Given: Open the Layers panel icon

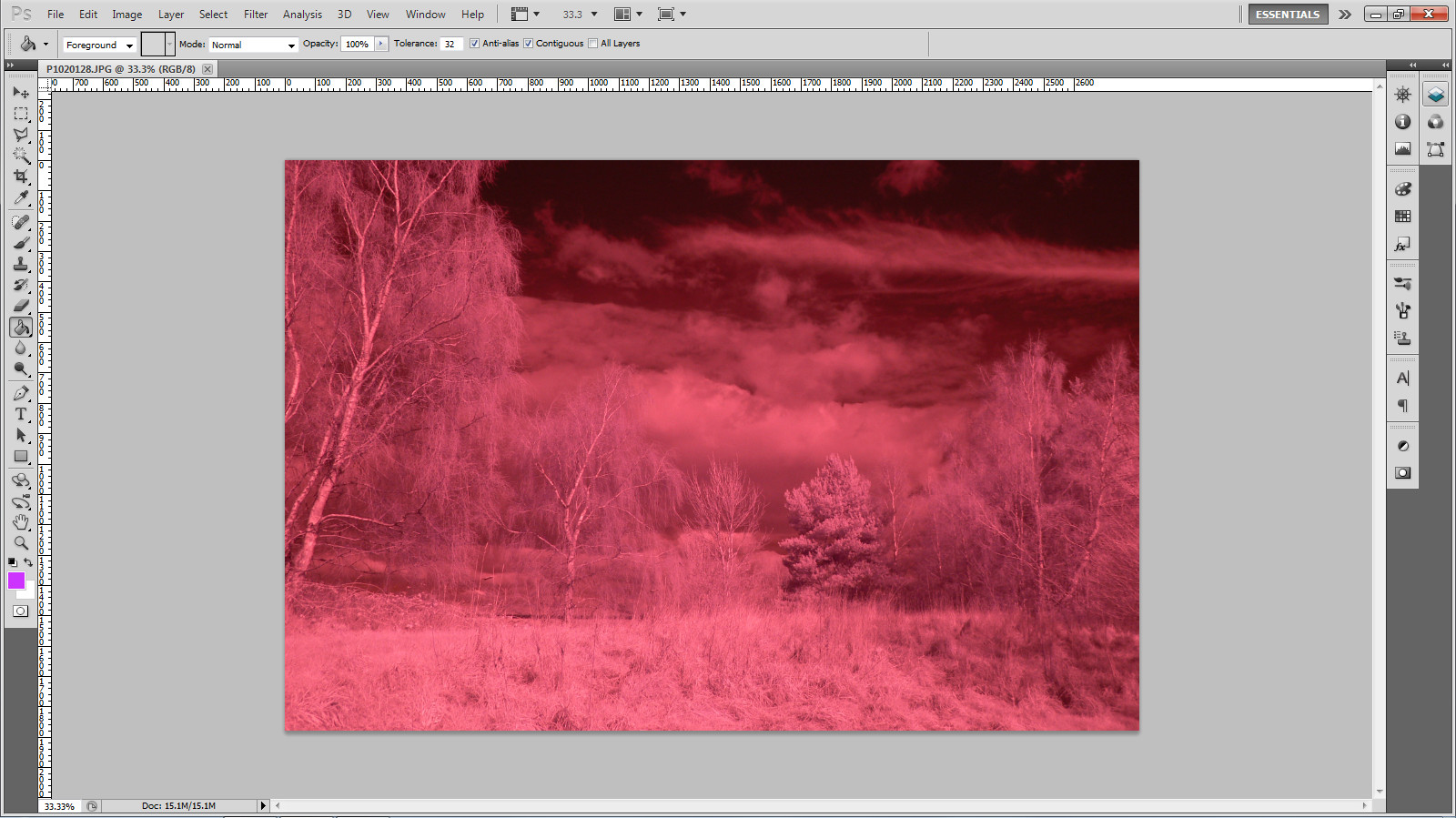Looking at the screenshot, I should pyautogui.click(x=1435, y=95).
